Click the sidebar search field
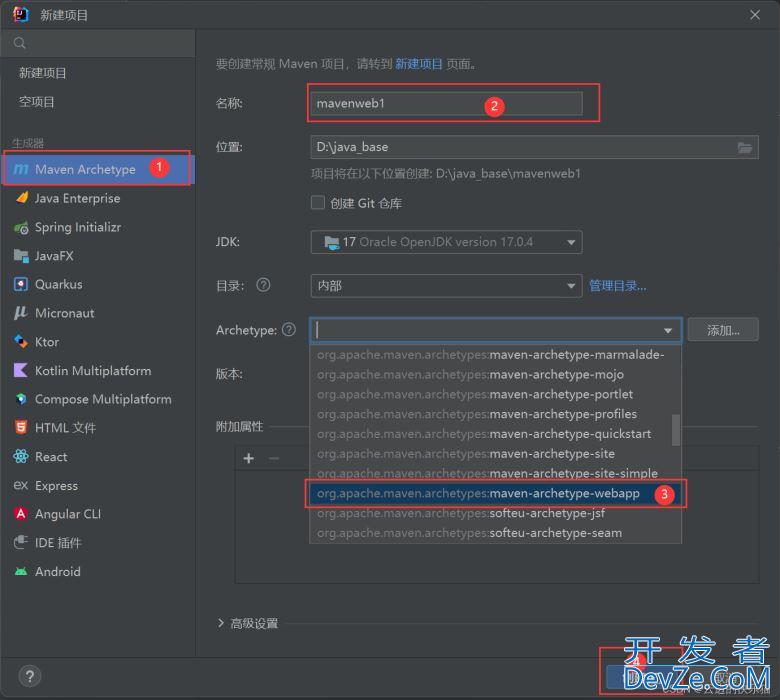The image size is (780, 700). 98,43
